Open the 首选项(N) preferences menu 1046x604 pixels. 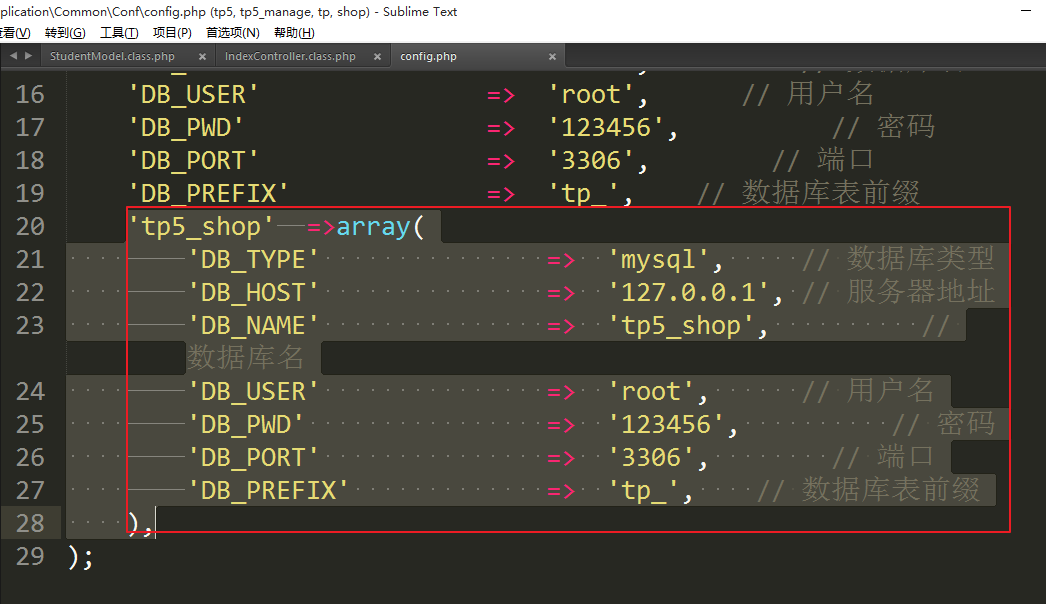click(232, 33)
